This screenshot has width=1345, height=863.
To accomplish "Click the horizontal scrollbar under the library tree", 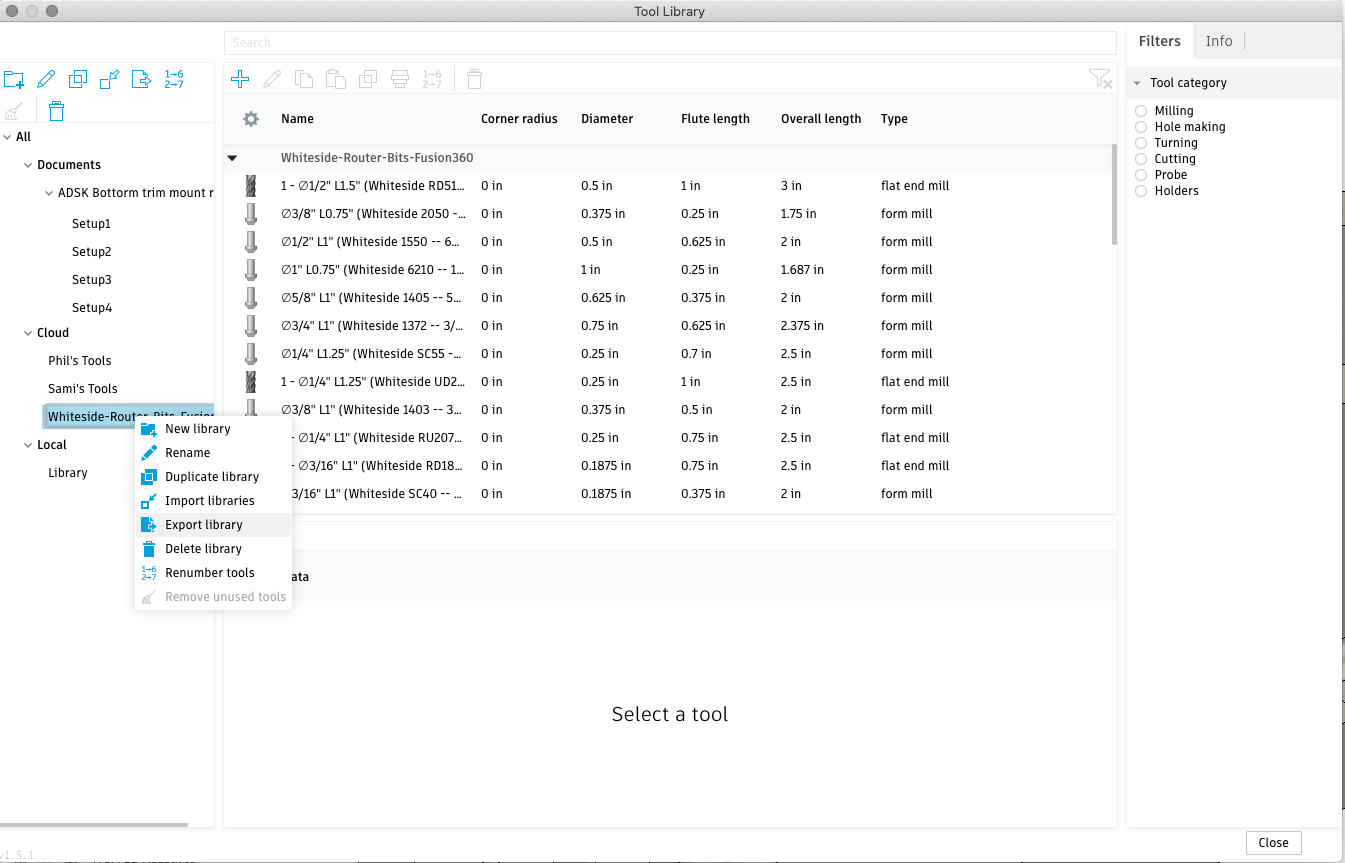I will pos(94,825).
